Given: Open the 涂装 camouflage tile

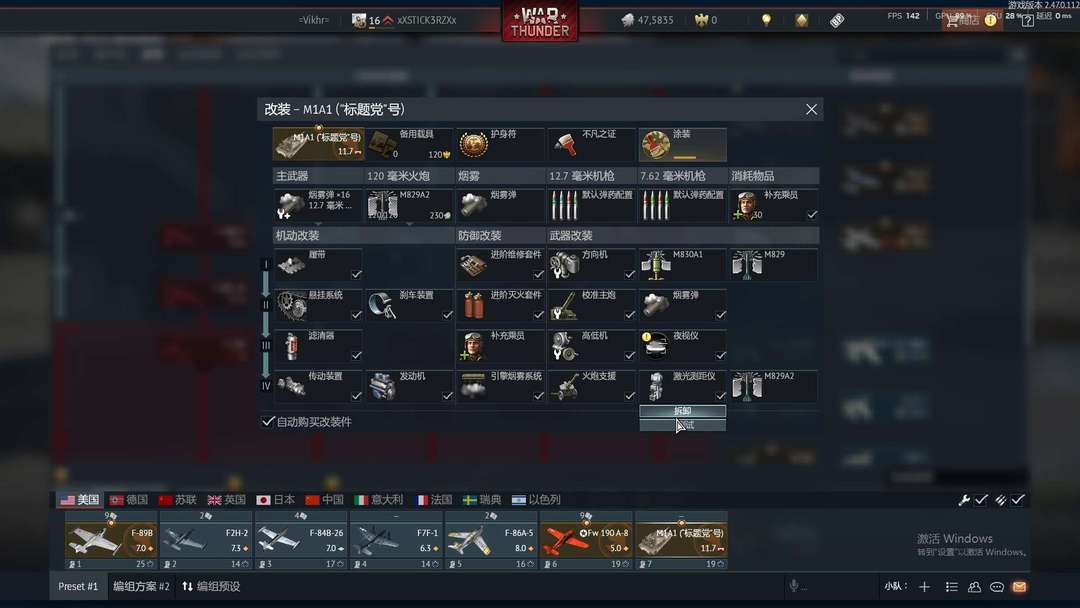Looking at the screenshot, I should pyautogui.click(x=682, y=144).
